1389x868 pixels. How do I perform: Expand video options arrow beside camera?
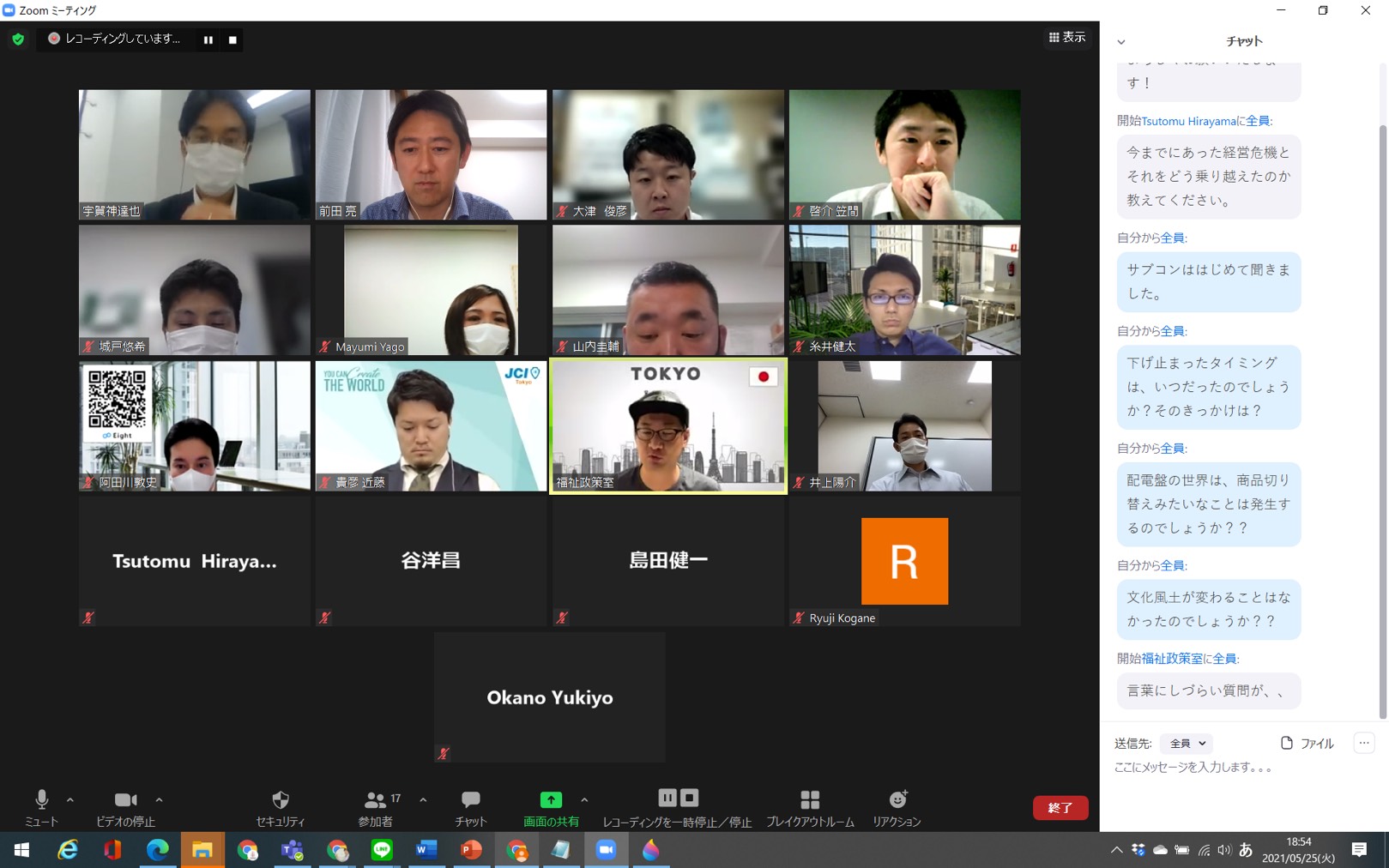(159, 800)
